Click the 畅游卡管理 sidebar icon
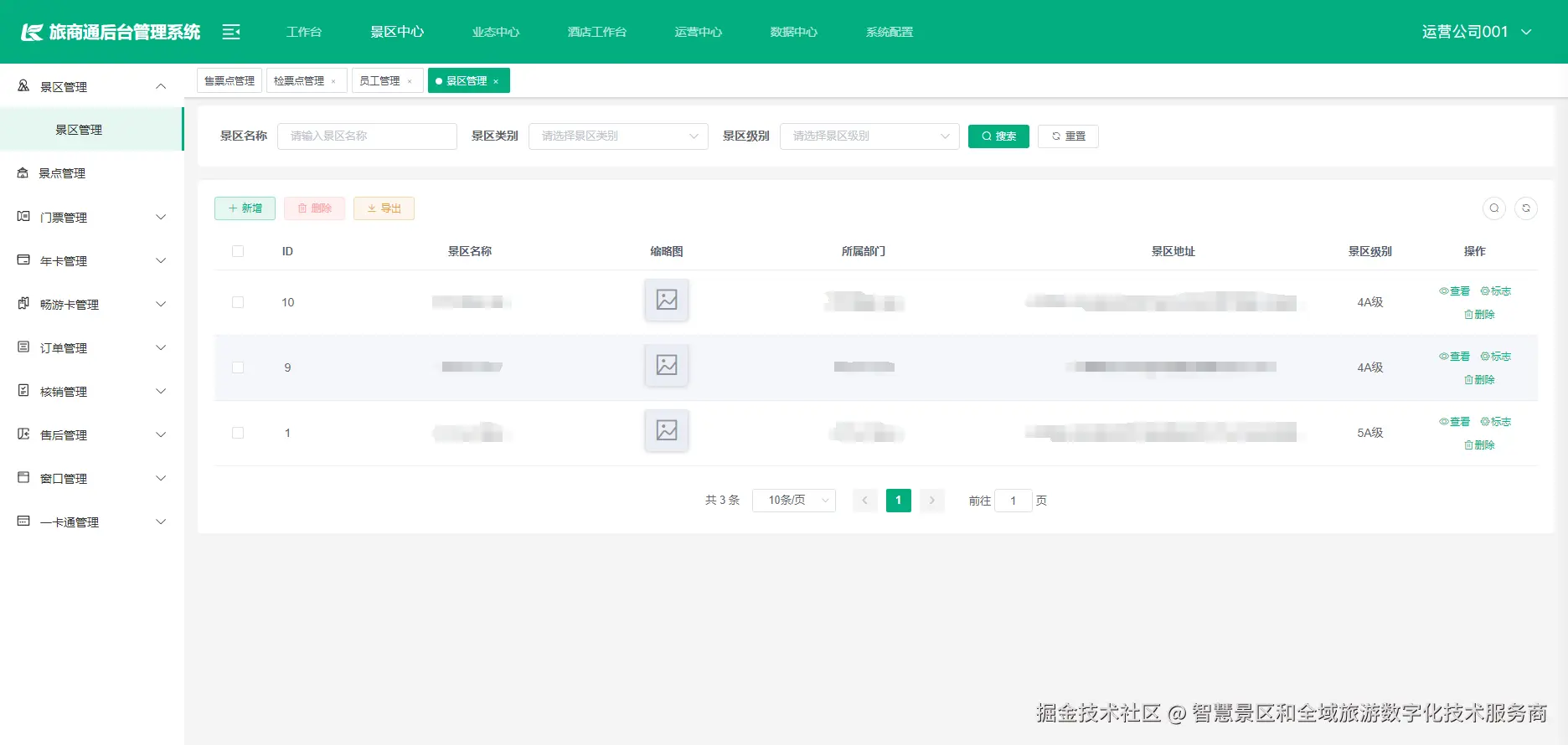Image resolution: width=1568 pixels, height=745 pixels. pyautogui.click(x=23, y=304)
